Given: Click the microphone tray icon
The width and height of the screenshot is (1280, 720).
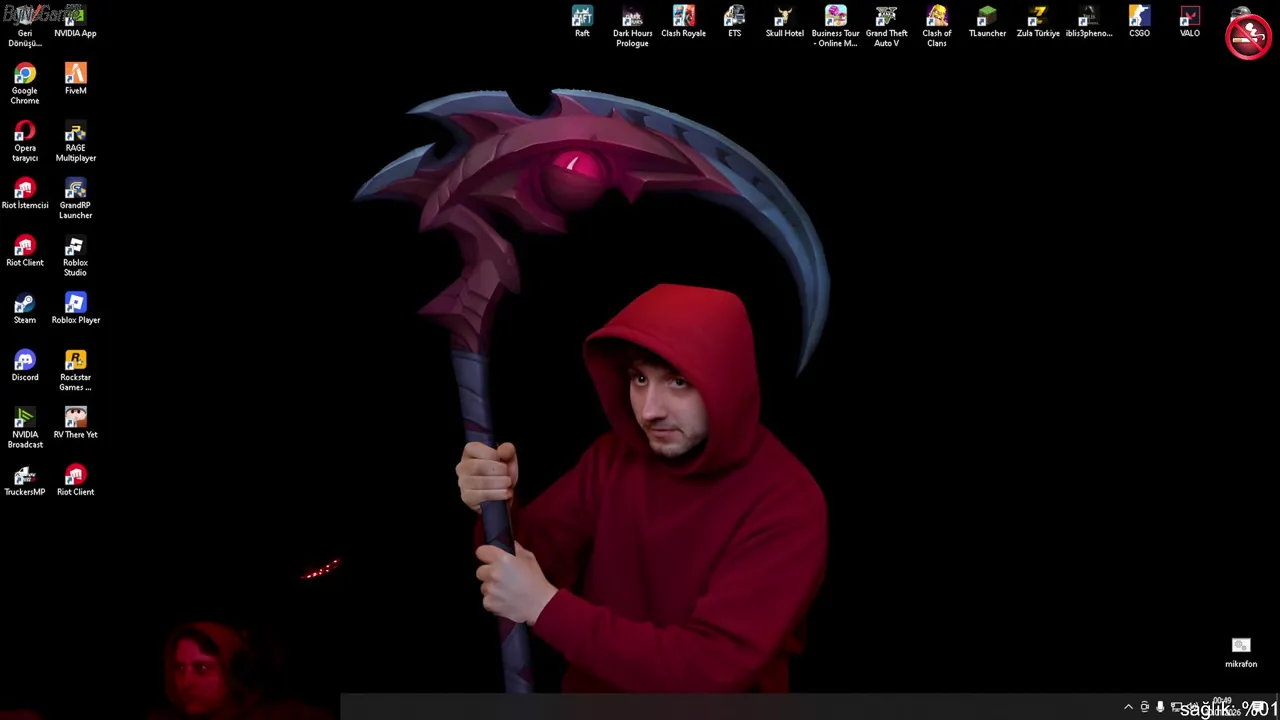Looking at the screenshot, I should (x=1160, y=707).
